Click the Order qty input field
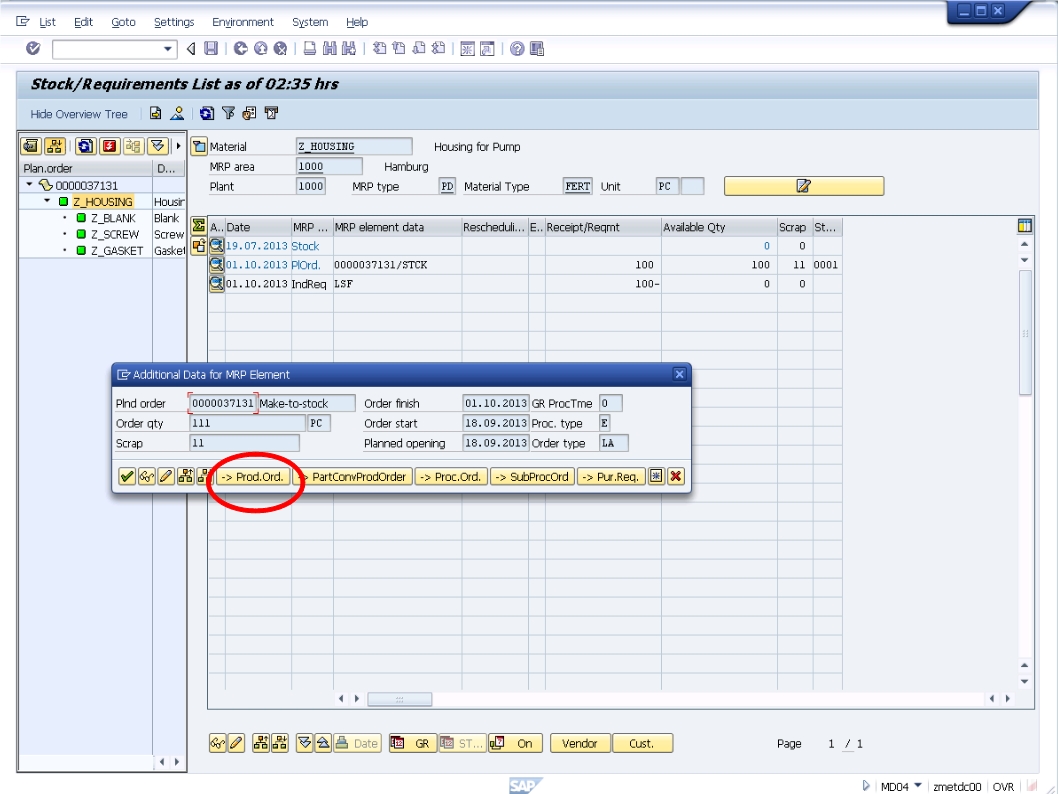The width and height of the screenshot is (1058, 794). 245,422
